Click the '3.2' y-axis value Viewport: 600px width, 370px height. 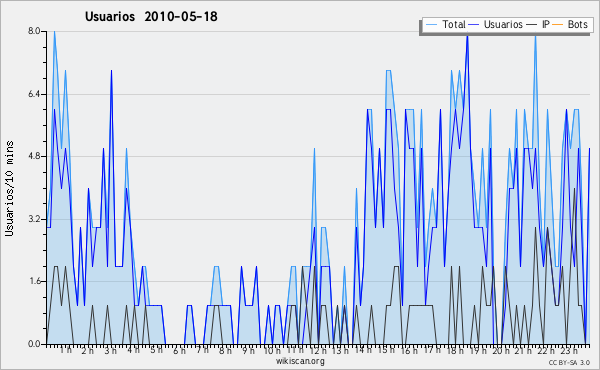34,219
